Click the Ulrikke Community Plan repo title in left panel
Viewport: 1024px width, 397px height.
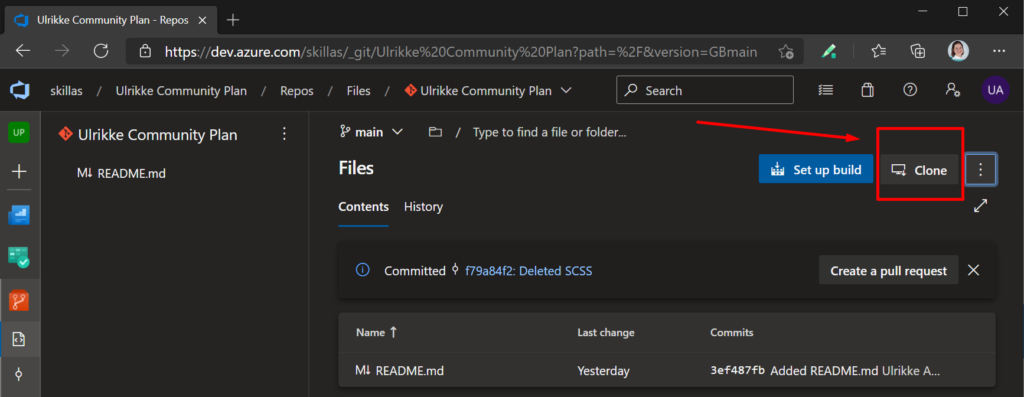coord(157,135)
